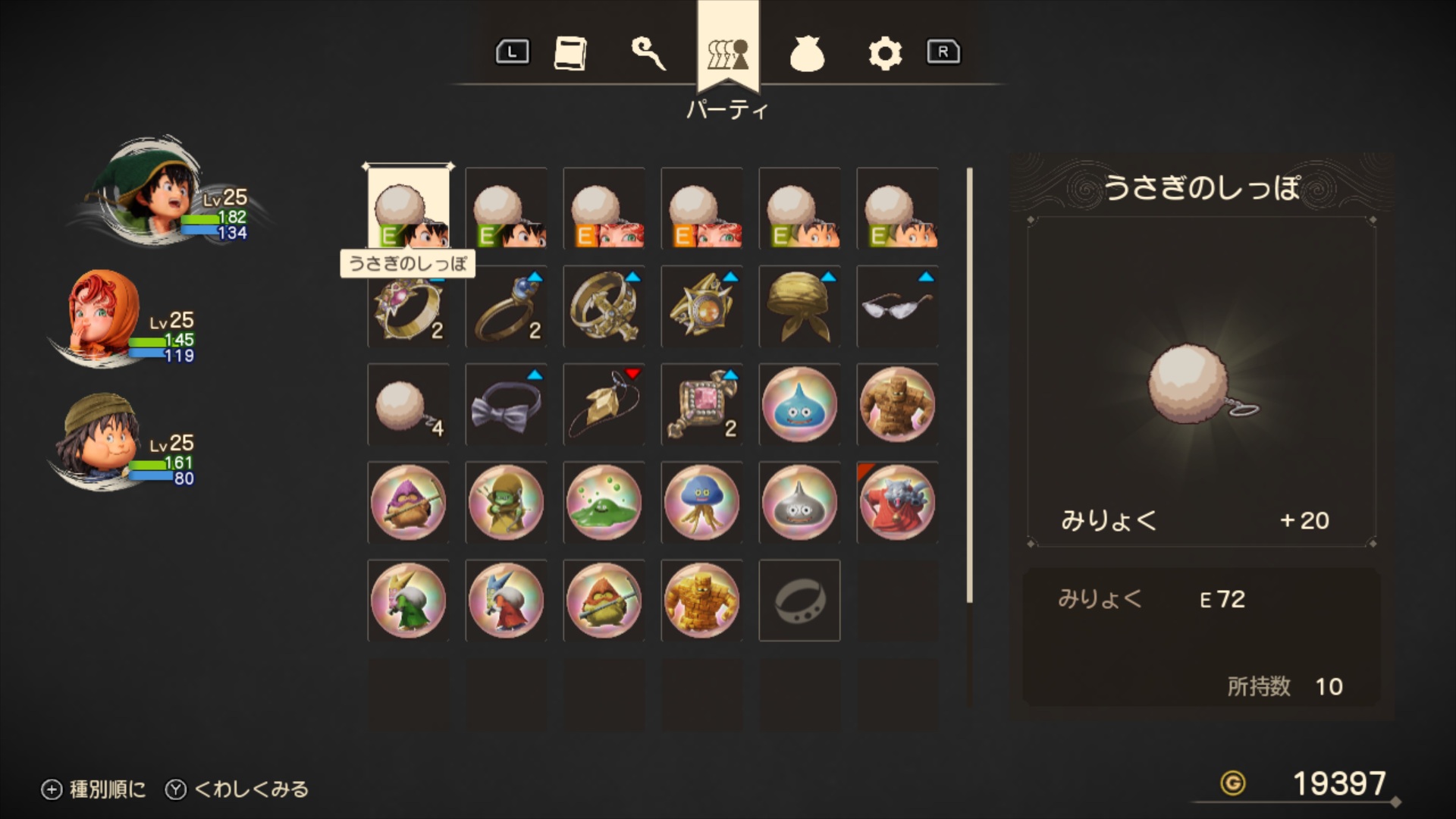Sort items via 種別順に option
This screenshot has width=1456, height=819.
pos(93,789)
